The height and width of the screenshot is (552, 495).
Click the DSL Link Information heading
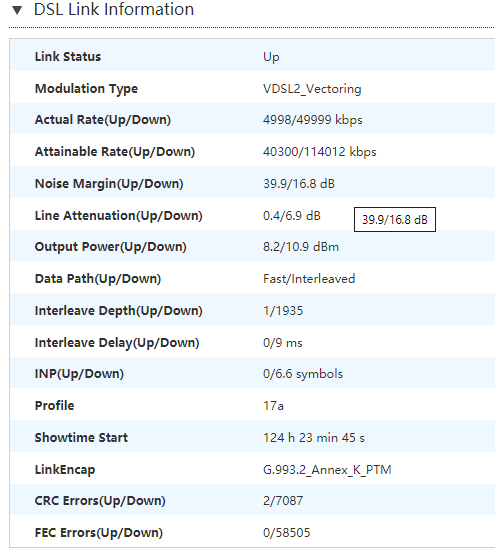[x=114, y=9]
